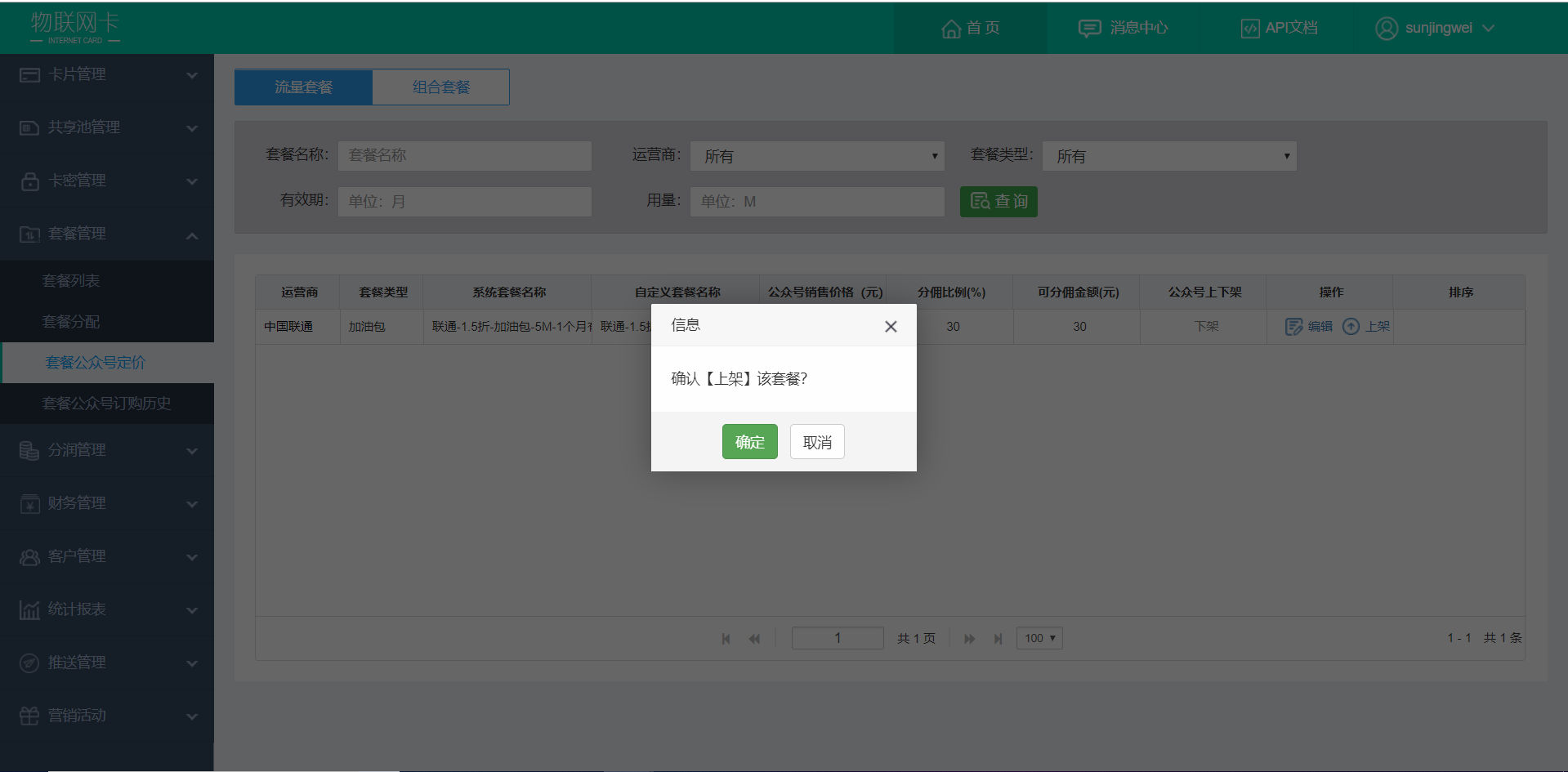
Task: Click the 套餐管理 folder icon
Action: pyautogui.click(x=29, y=234)
